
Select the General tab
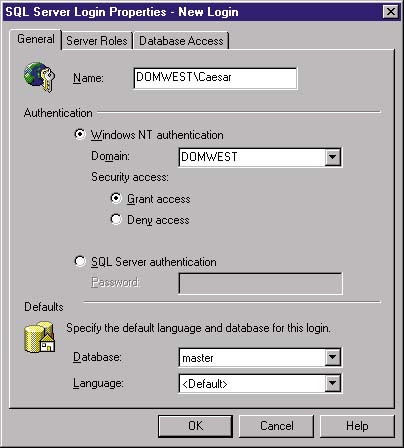pyautogui.click(x=36, y=39)
